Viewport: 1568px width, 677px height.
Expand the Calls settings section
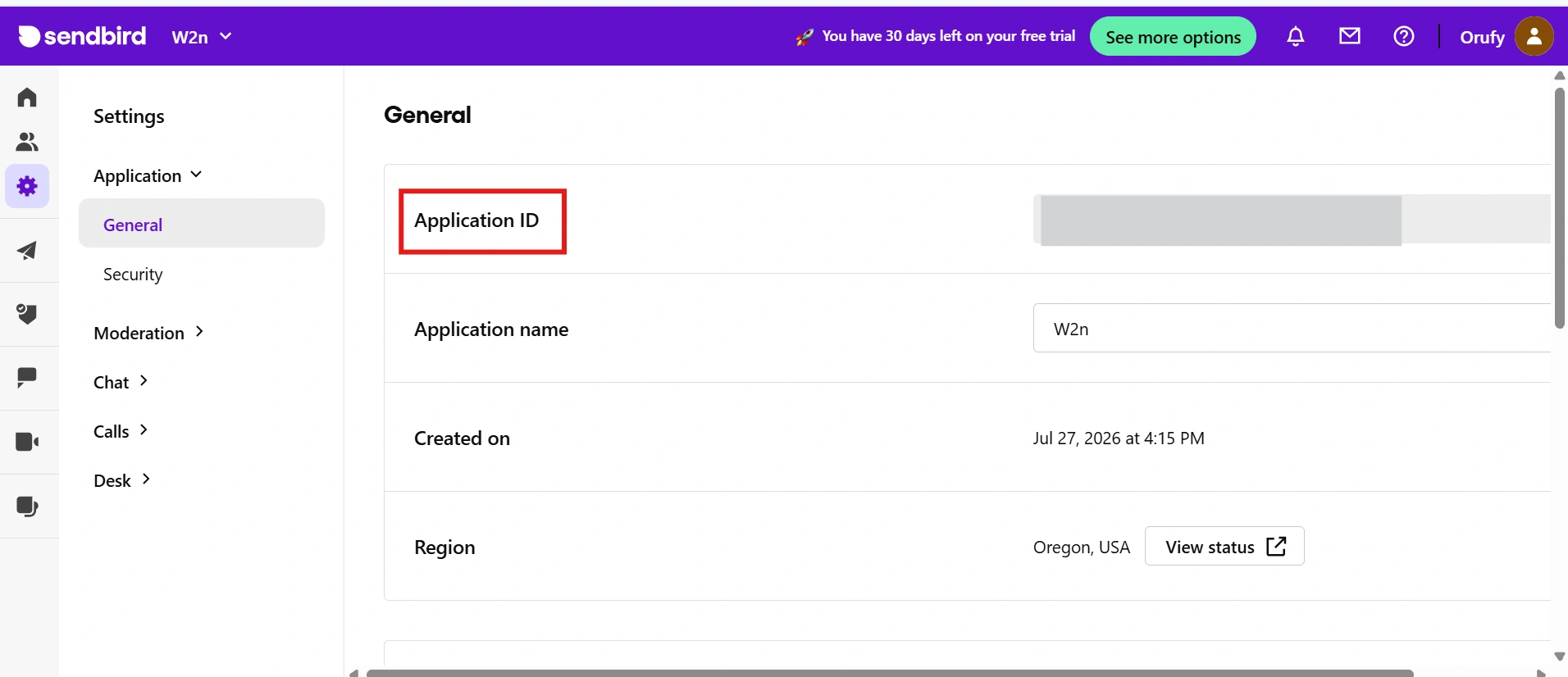121,431
